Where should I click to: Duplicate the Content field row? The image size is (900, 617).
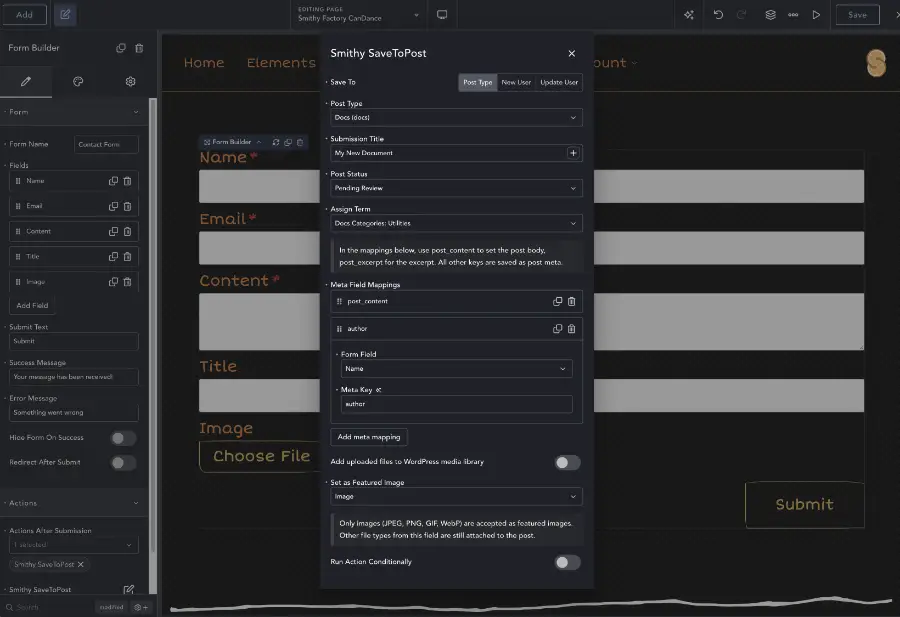coord(113,231)
